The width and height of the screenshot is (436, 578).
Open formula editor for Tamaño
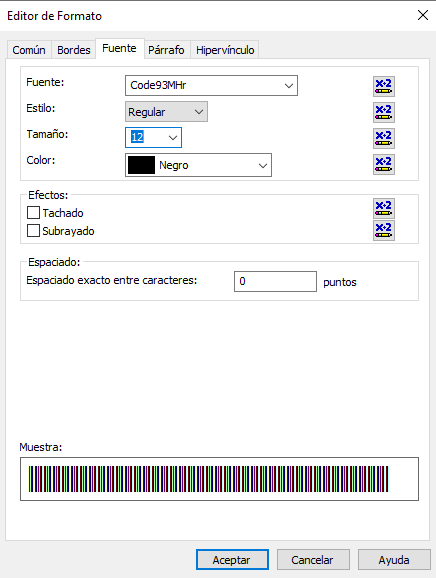click(384, 138)
